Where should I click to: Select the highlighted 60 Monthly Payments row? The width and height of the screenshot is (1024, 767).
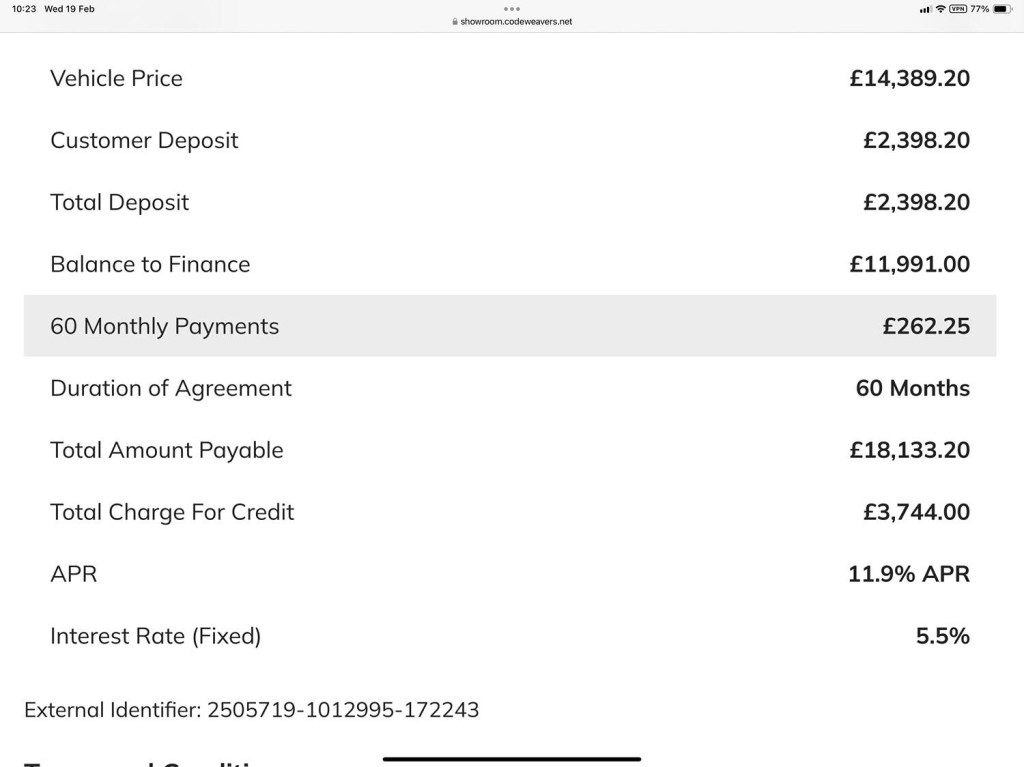tap(510, 326)
